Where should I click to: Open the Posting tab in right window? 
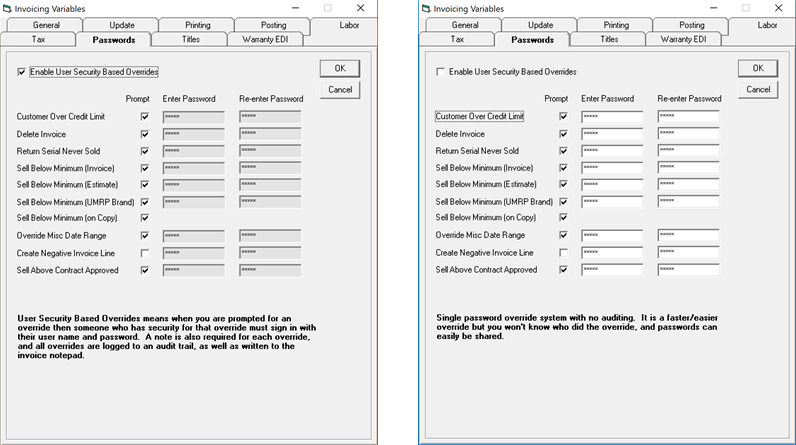[691, 25]
